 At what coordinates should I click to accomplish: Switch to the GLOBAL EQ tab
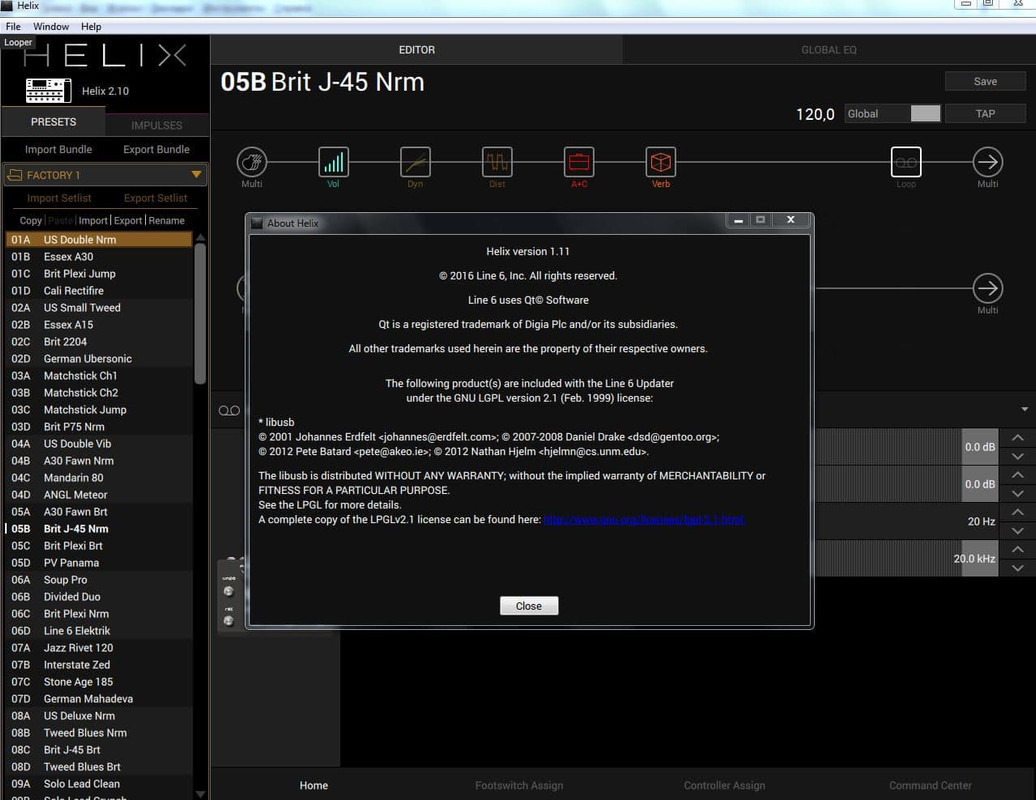tap(829, 50)
